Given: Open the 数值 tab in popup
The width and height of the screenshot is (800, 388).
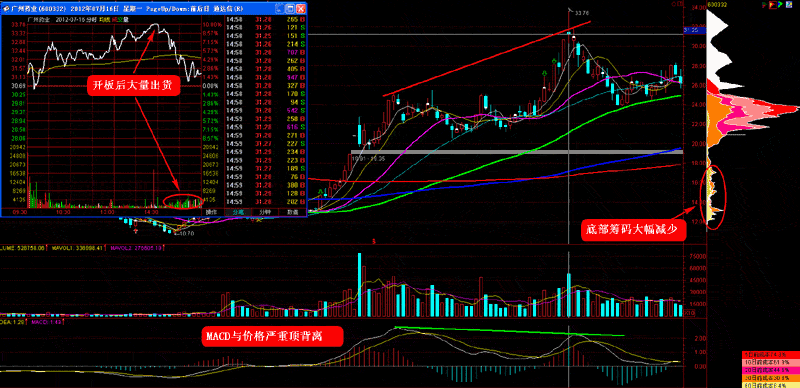Looking at the screenshot, I should pos(292,212).
